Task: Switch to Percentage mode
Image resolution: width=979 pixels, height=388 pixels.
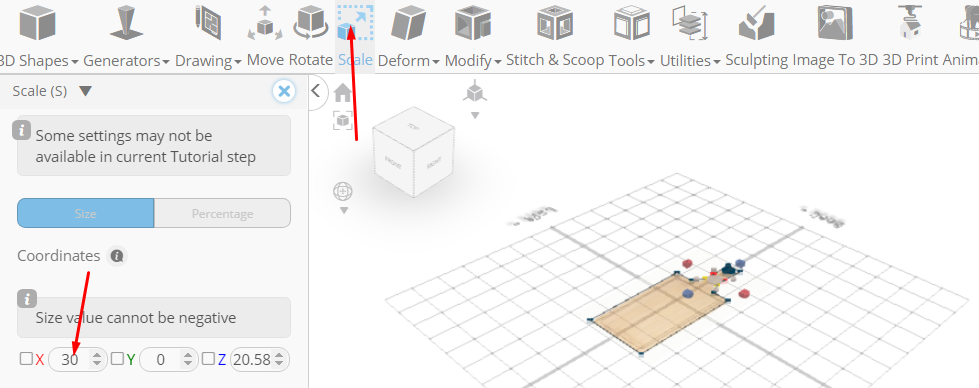Action: pyautogui.click(x=222, y=213)
